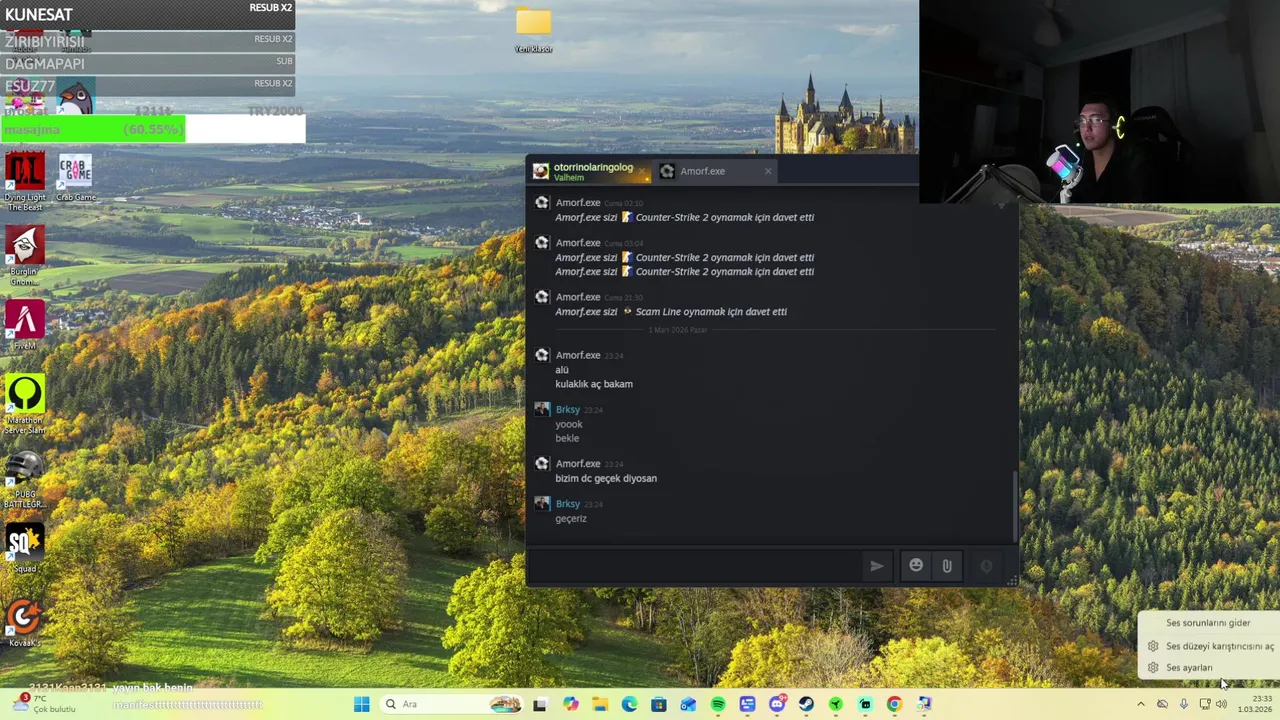Click the Steam chat vertical scrollbar
Viewport: 1280px width, 720px height.
pyautogui.click(x=1015, y=507)
